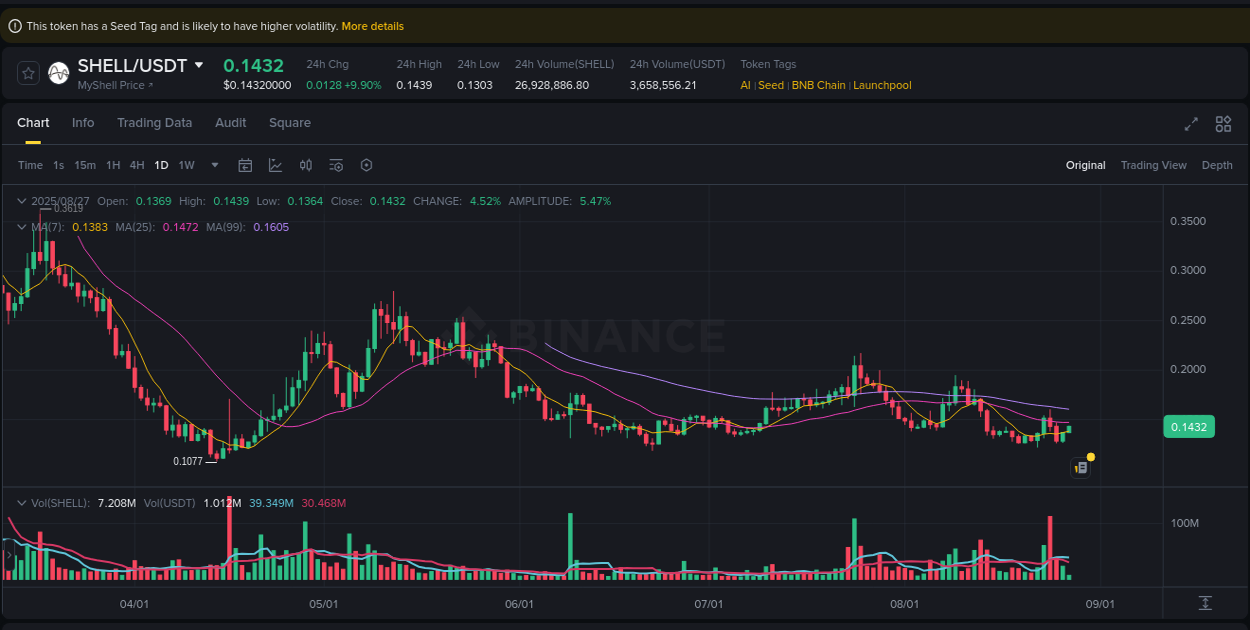Open extra timeframe options dropdown arrow

(213, 165)
